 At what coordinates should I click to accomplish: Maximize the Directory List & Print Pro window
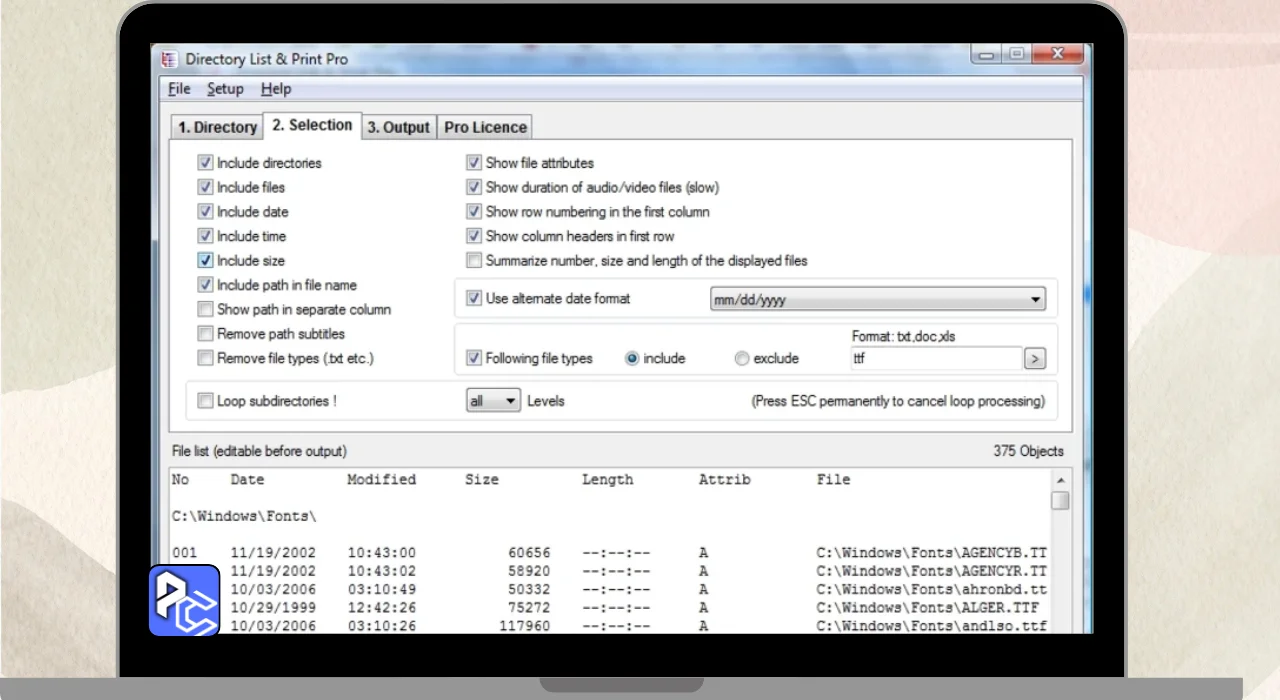(x=1016, y=56)
